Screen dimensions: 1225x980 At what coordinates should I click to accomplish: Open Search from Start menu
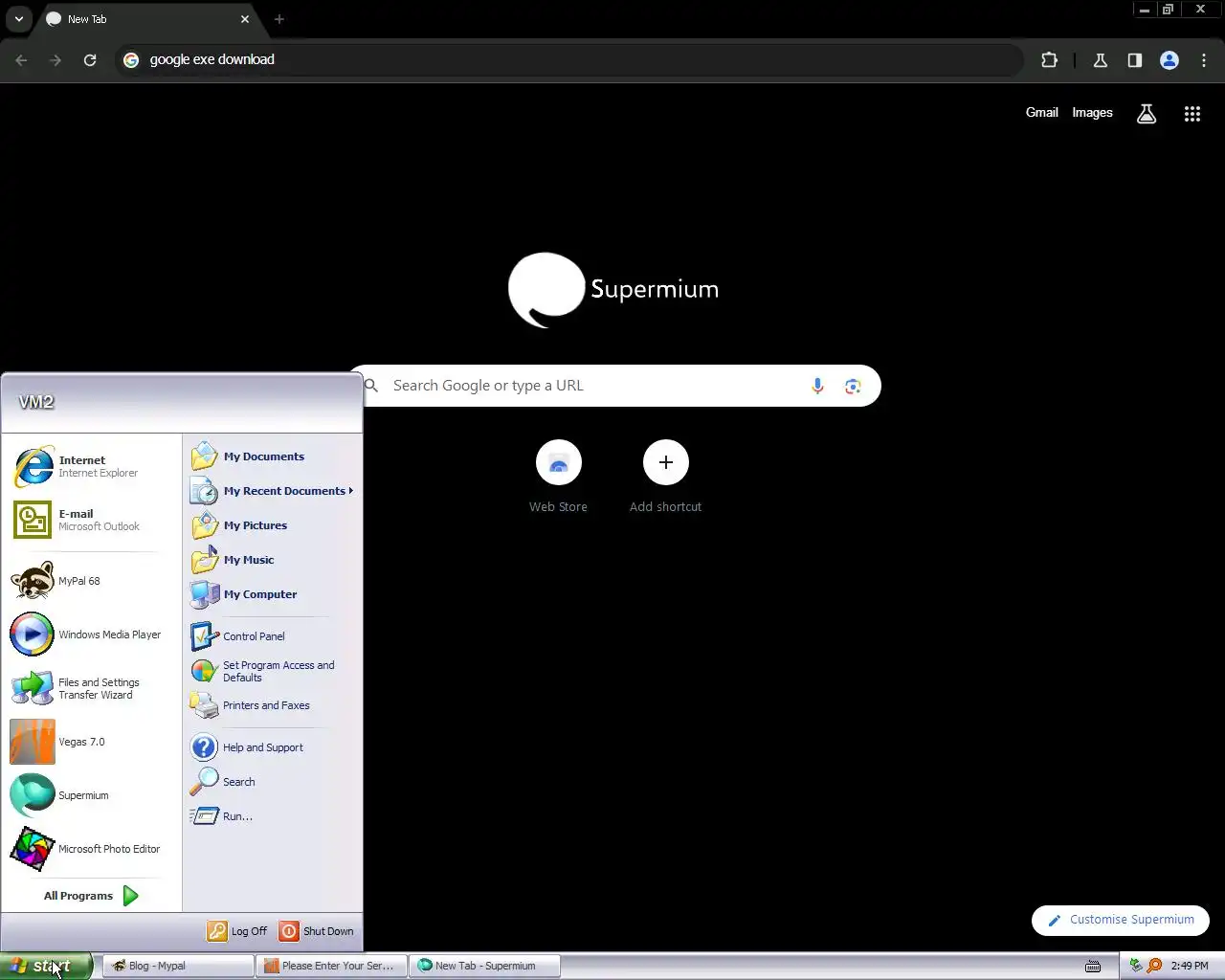tap(273, 782)
